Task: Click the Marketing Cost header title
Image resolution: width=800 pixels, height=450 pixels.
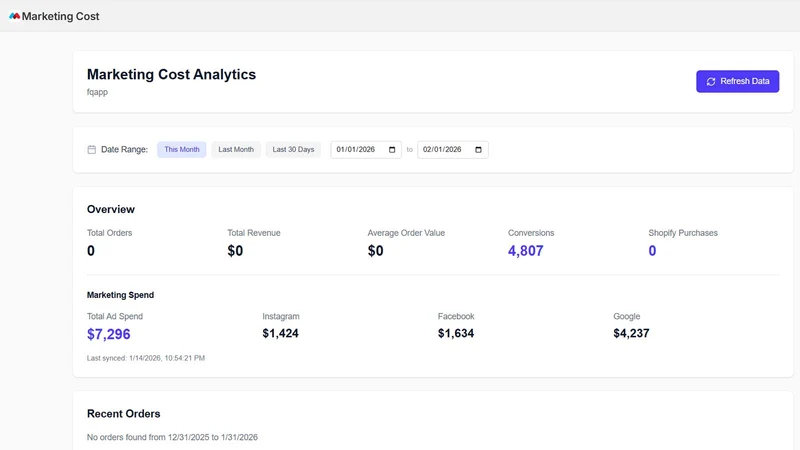Action: point(60,16)
